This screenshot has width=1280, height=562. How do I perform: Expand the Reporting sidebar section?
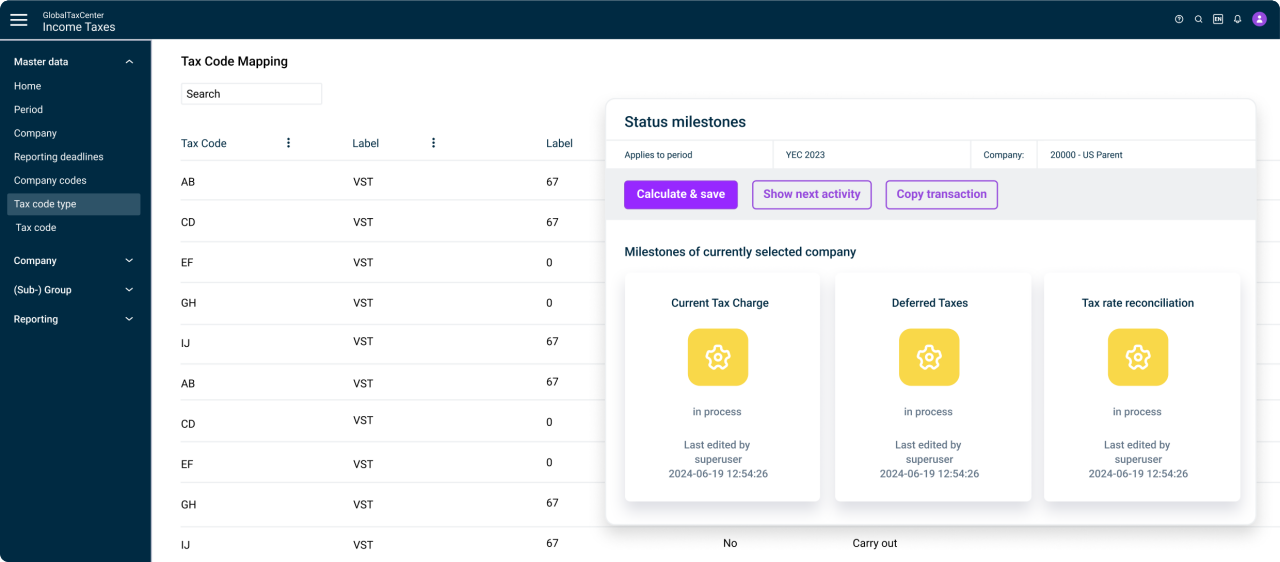click(129, 320)
